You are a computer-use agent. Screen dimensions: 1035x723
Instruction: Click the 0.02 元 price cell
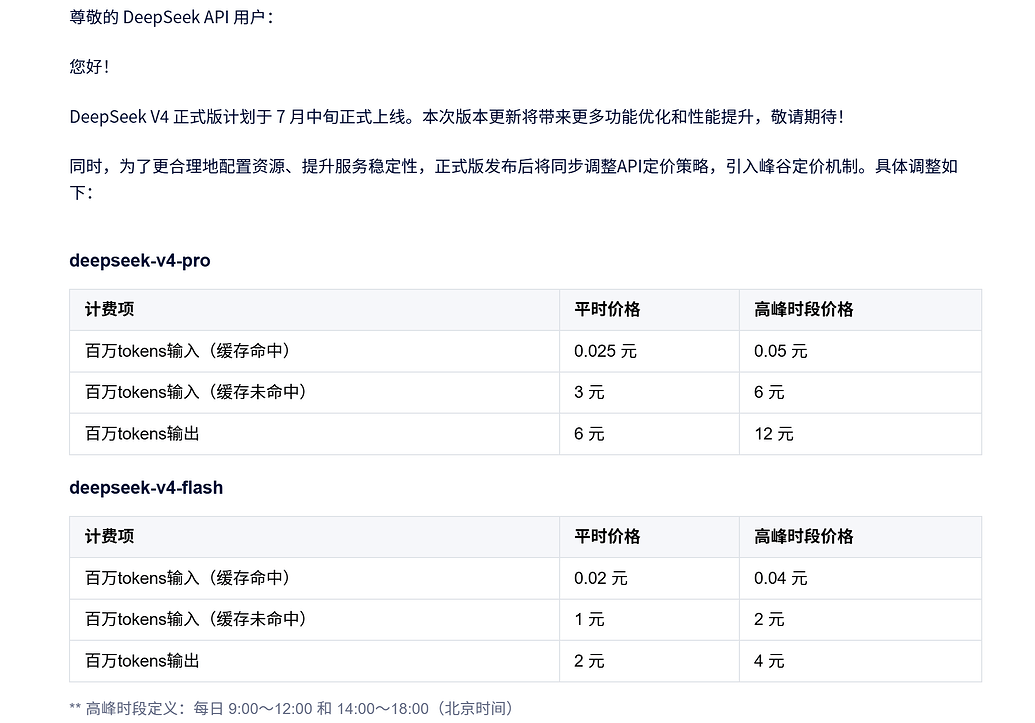click(x=601, y=578)
